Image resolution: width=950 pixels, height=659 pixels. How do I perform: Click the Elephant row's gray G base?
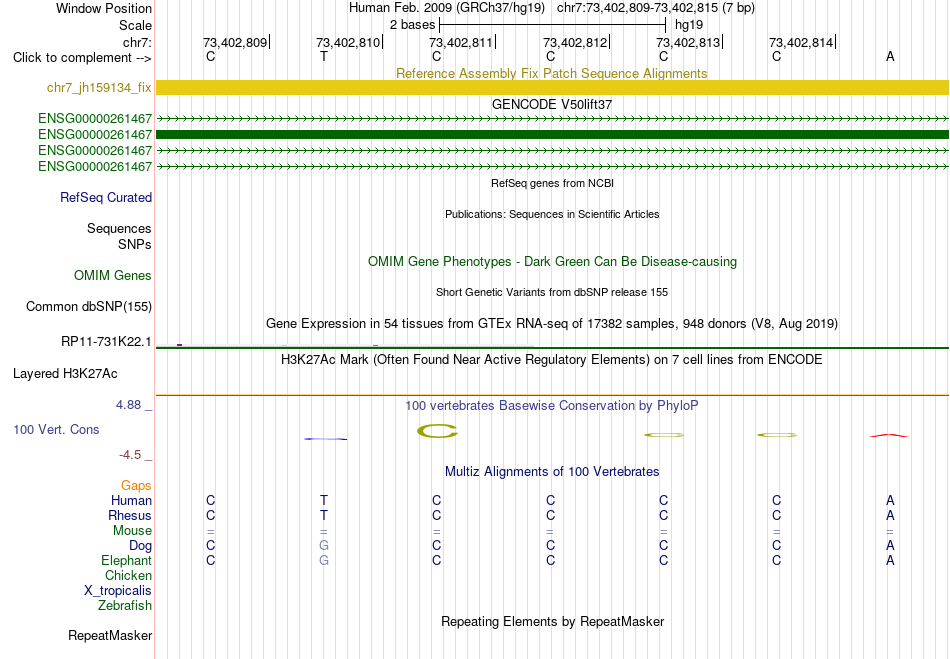click(x=324, y=561)
